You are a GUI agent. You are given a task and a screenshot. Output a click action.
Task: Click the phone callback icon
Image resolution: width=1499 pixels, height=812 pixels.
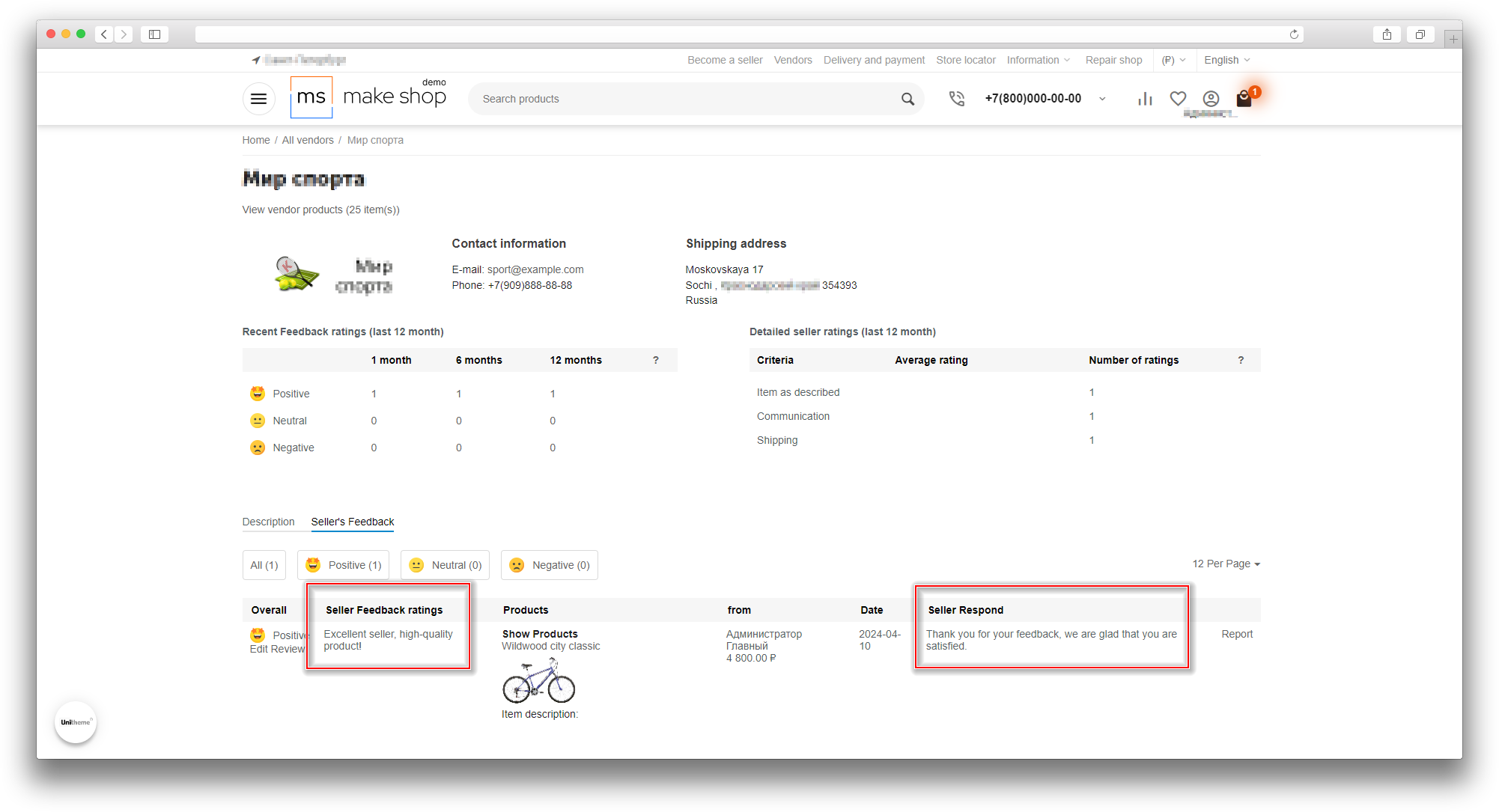coord(956,99)
